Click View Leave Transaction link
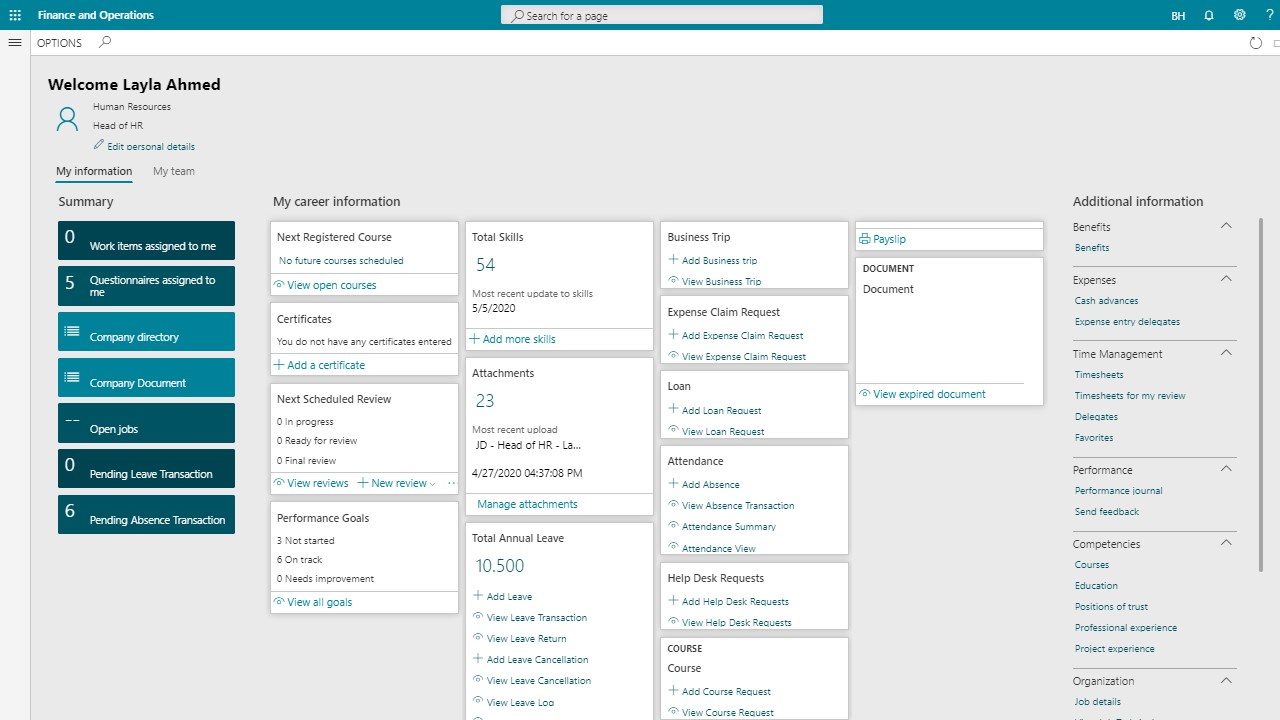This screenshot has height=720, width=1280. [x=537, y=618]
